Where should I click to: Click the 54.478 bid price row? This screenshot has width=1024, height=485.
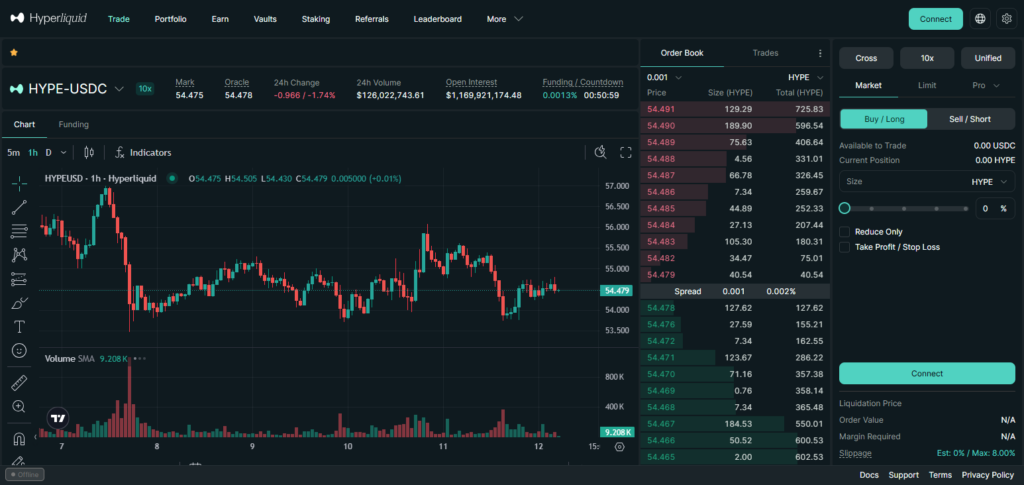[735, 308]
